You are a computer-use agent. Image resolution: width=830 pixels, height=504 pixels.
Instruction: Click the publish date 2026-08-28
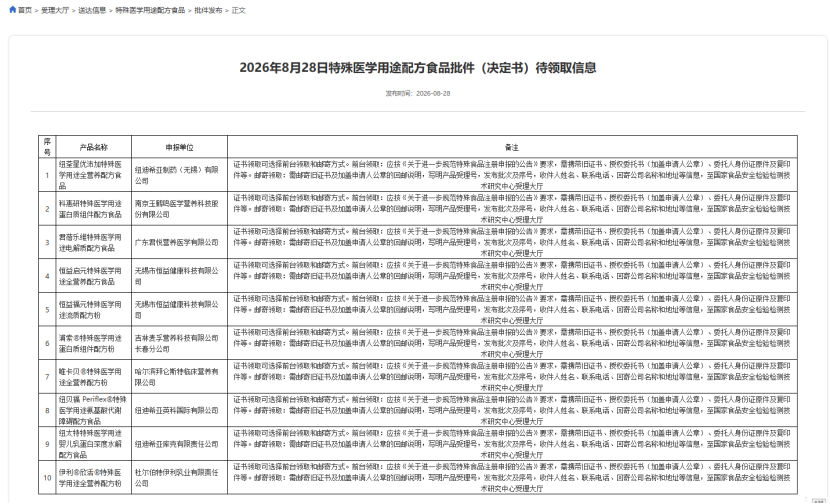pos(433,93)
